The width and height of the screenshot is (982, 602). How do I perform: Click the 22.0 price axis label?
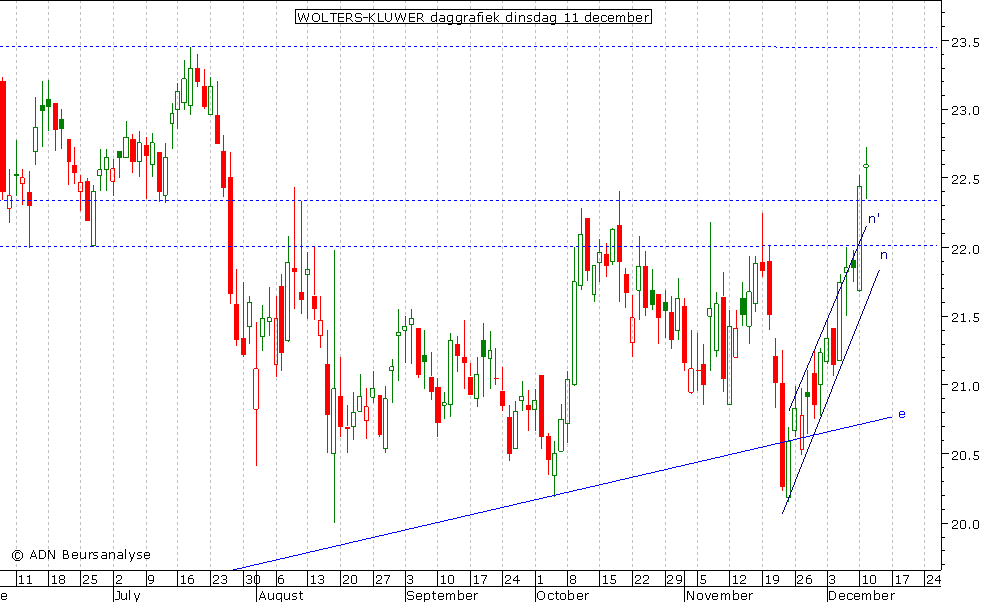pyautogui.click(x=965, y=249)
